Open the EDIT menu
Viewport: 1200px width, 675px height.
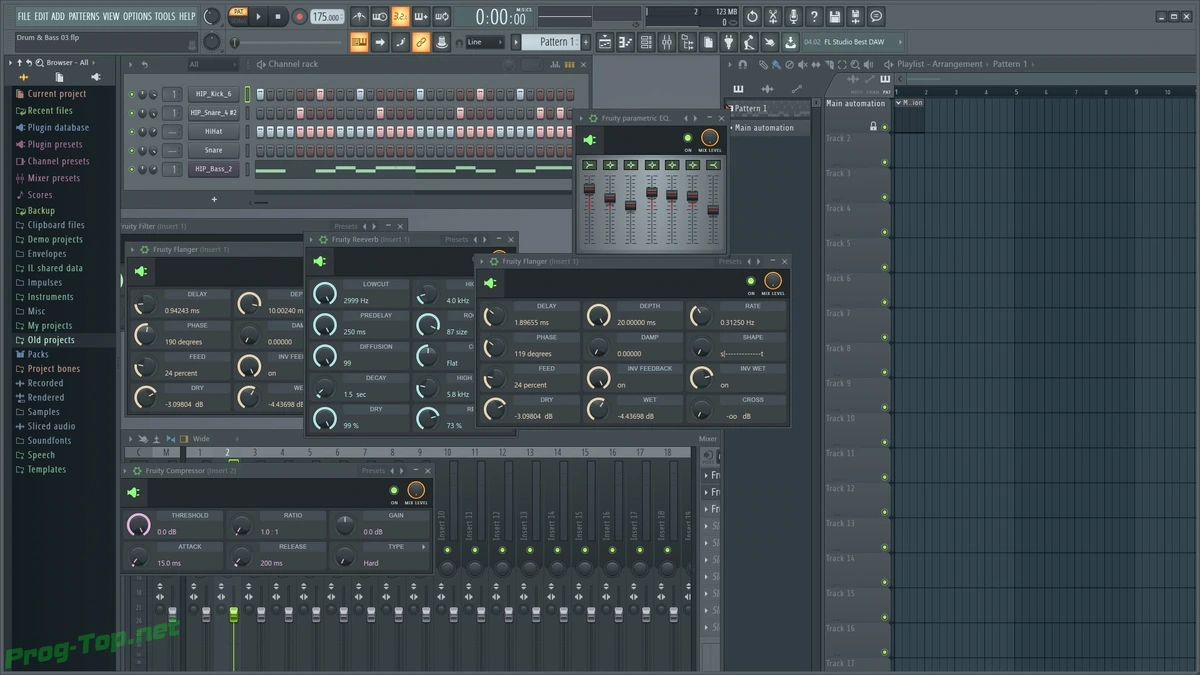42,17
